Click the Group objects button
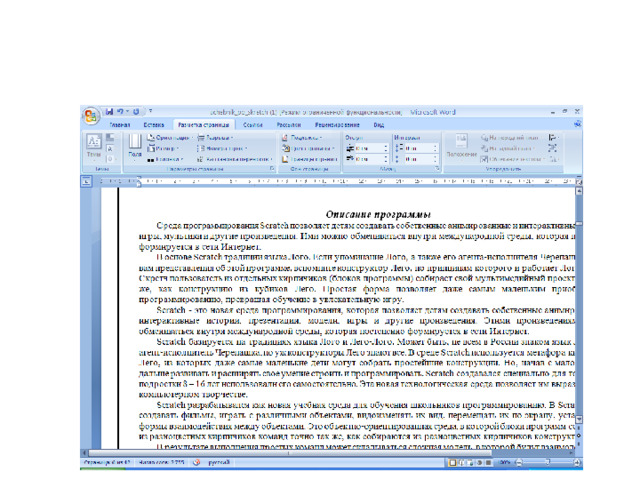640x480 pixels. pyautogui.click(x=553, y=149)
